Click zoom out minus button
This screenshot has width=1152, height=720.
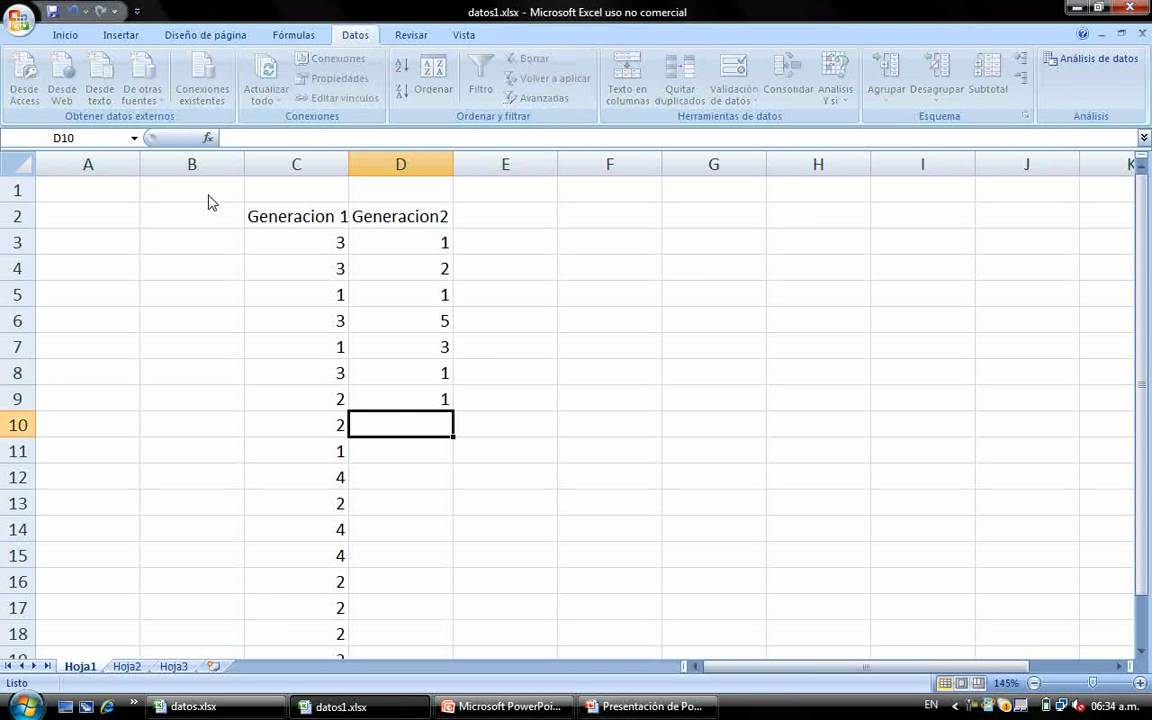1034,683
